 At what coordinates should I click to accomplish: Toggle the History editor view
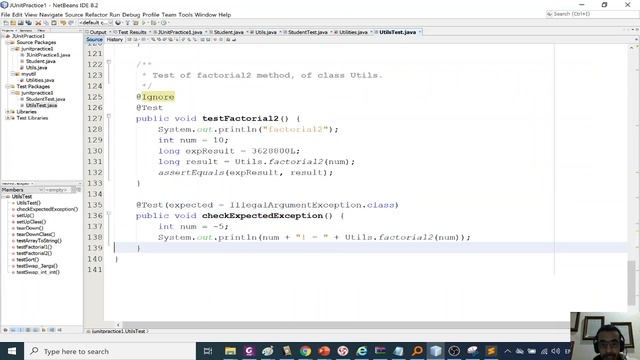click(115, 40)
